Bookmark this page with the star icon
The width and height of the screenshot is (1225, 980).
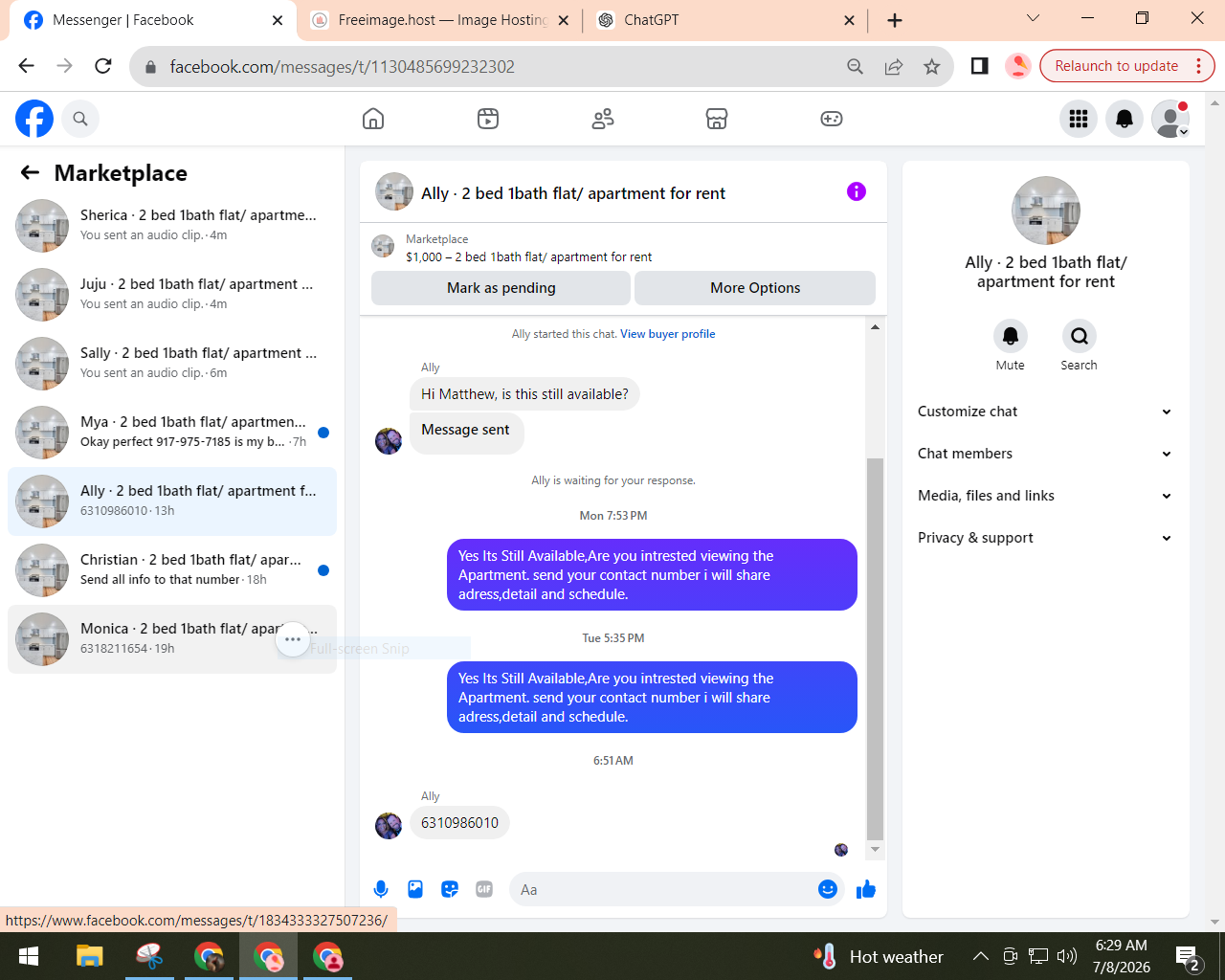point(932,66)
